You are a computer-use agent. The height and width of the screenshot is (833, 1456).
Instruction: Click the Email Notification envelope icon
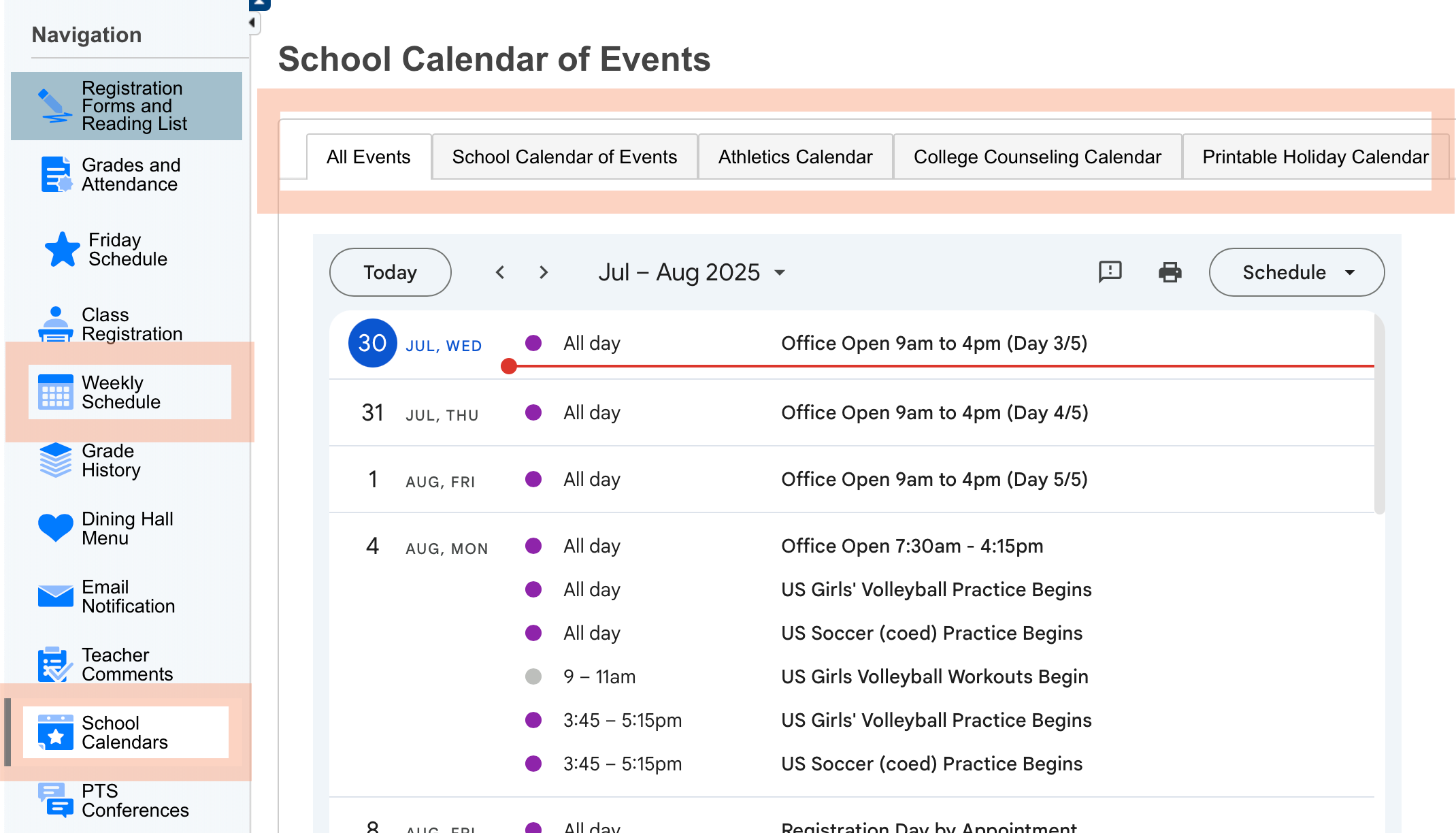[55, 595]
